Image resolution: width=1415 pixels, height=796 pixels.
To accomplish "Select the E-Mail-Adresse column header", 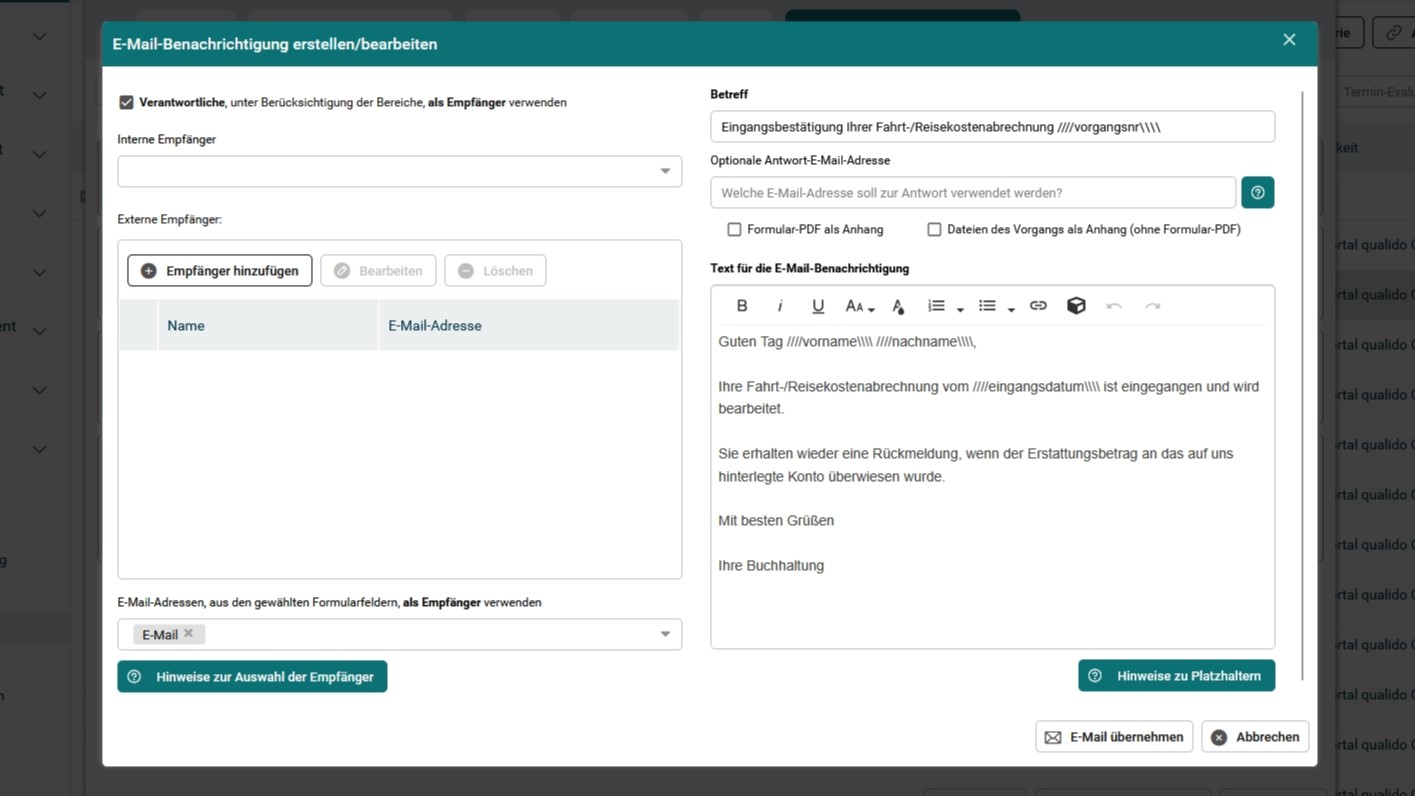I will coord(529,325).
